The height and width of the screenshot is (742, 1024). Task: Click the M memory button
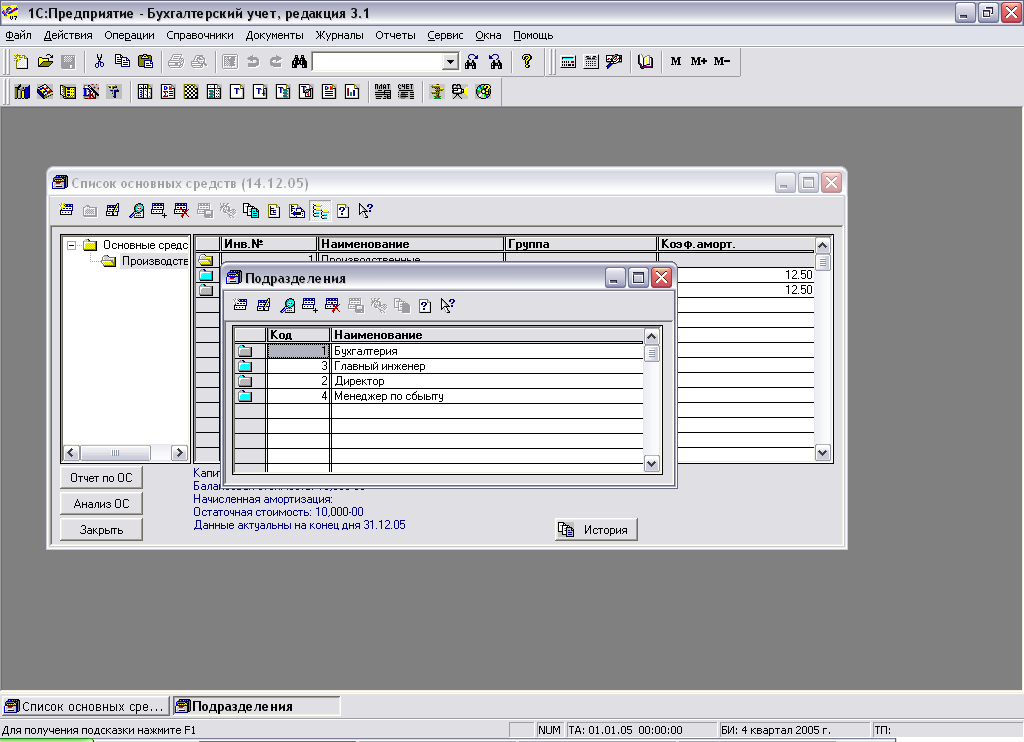pos(676,61)
